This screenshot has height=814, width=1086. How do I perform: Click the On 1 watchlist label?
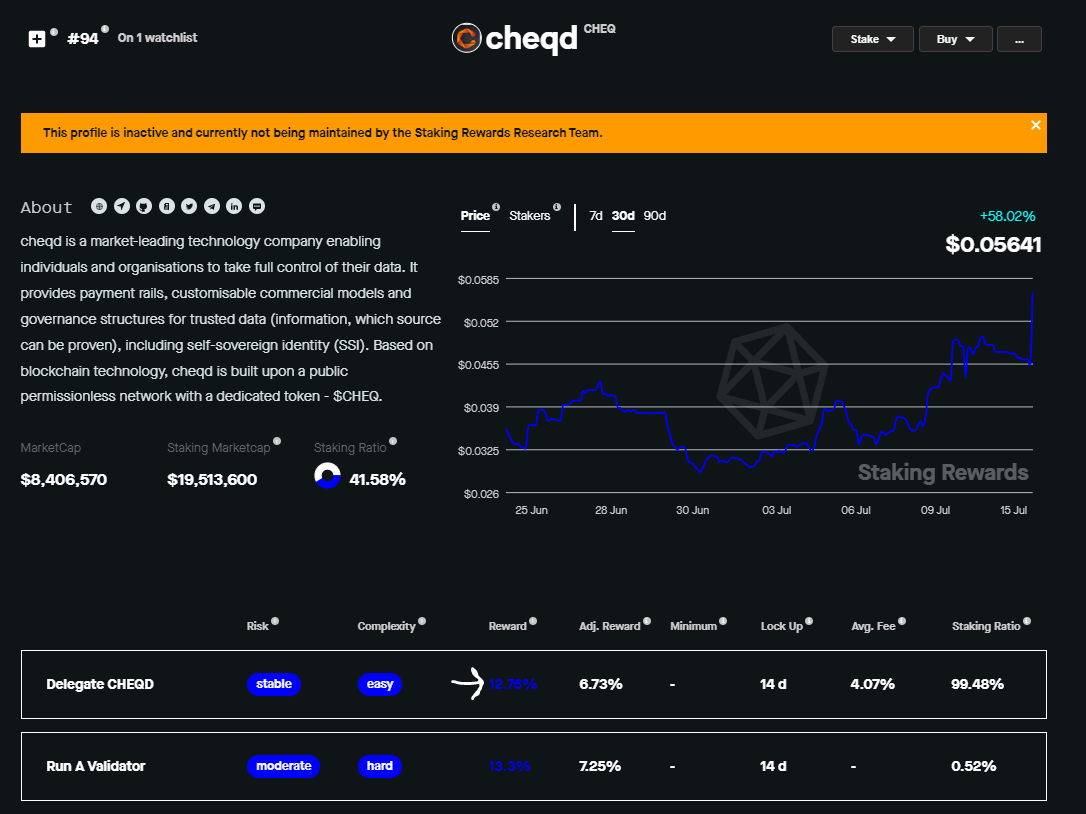pyautogui.click(x=157, y=37)
